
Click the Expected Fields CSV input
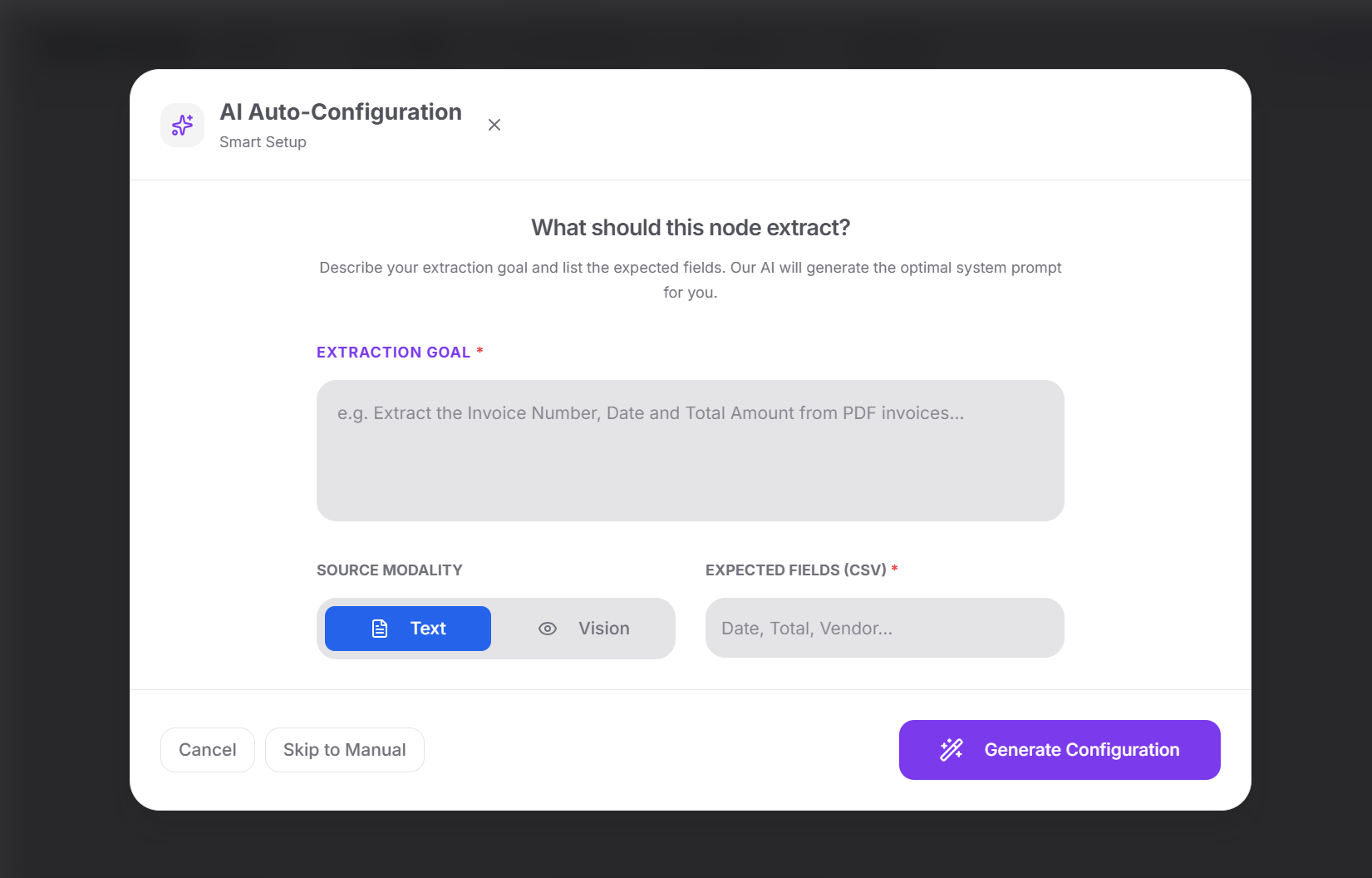(x=884, y=629)
